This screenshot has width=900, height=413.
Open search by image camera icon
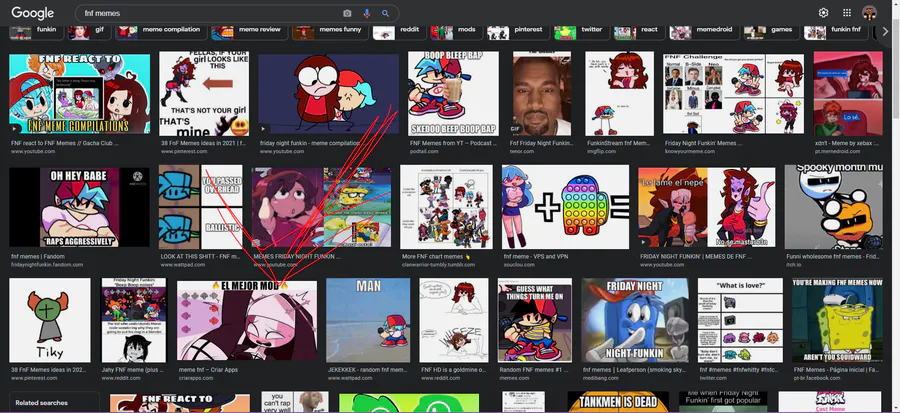[x=347, y=13]
